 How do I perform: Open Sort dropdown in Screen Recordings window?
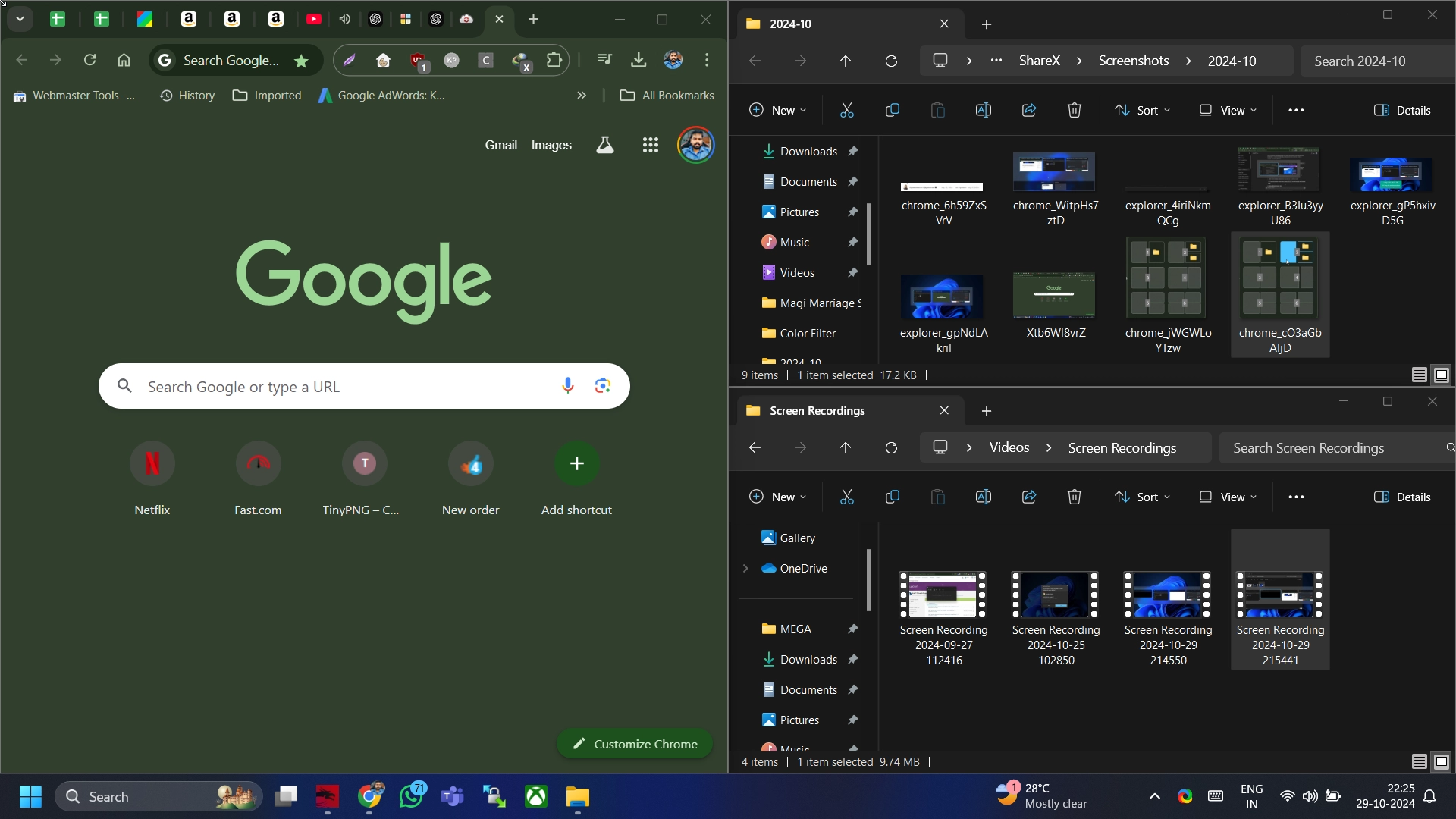(x=1142, y=497)
